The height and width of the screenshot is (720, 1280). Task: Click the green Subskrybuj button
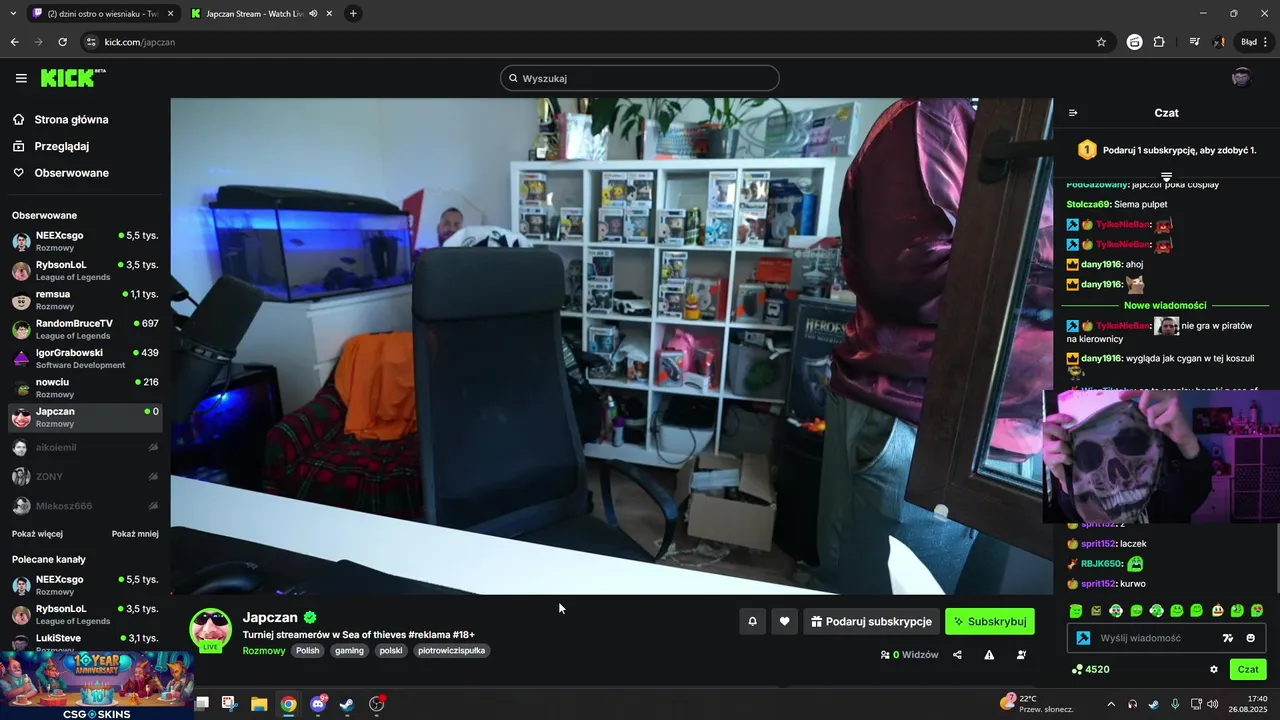990,621
